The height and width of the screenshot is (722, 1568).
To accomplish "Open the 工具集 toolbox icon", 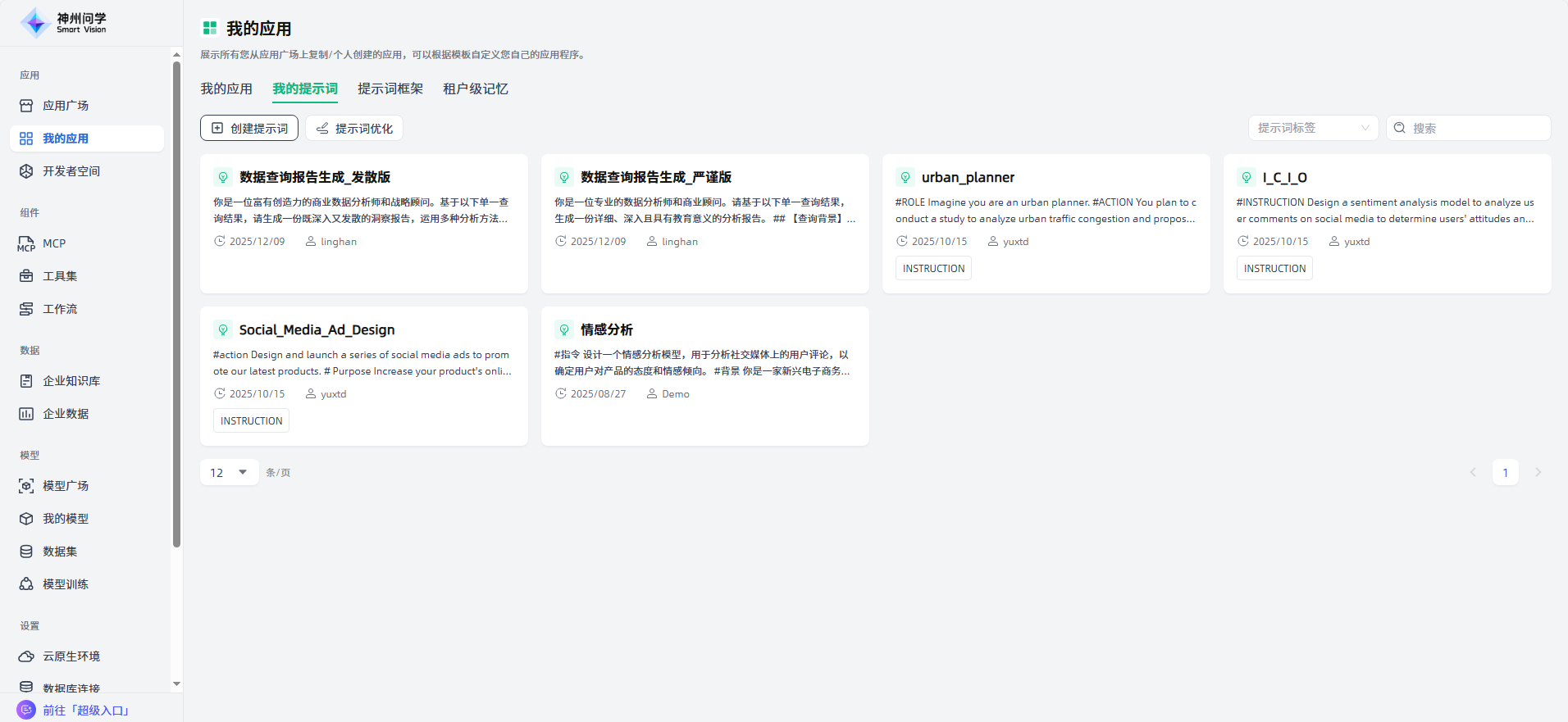I will point(26,276).
